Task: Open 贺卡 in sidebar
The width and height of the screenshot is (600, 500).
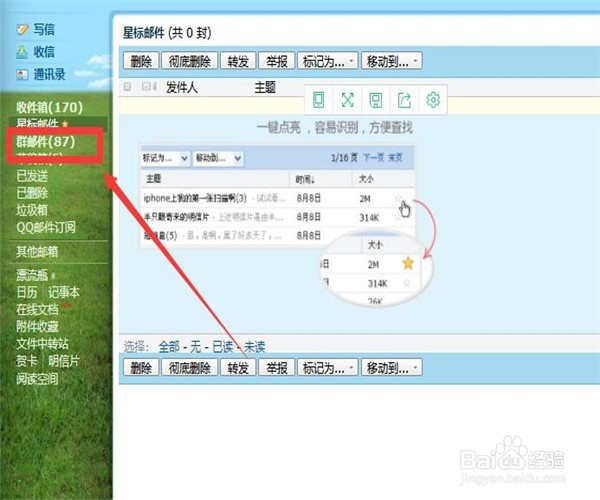Action: click(27, 361)
